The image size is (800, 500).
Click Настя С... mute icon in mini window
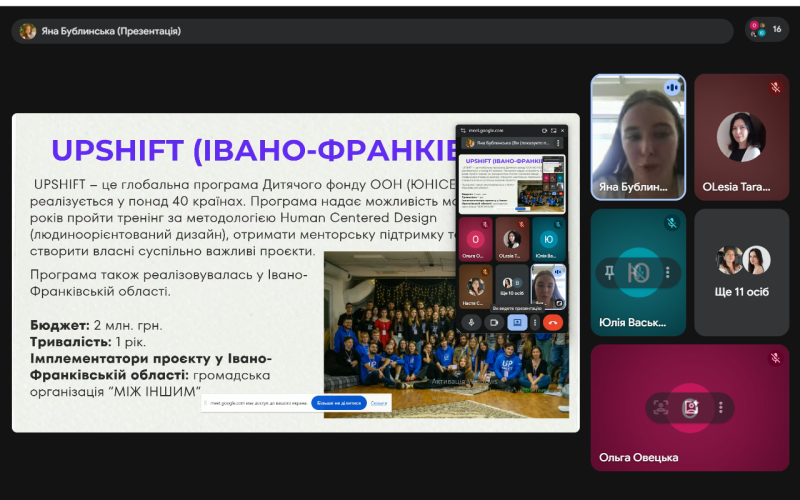485,271
